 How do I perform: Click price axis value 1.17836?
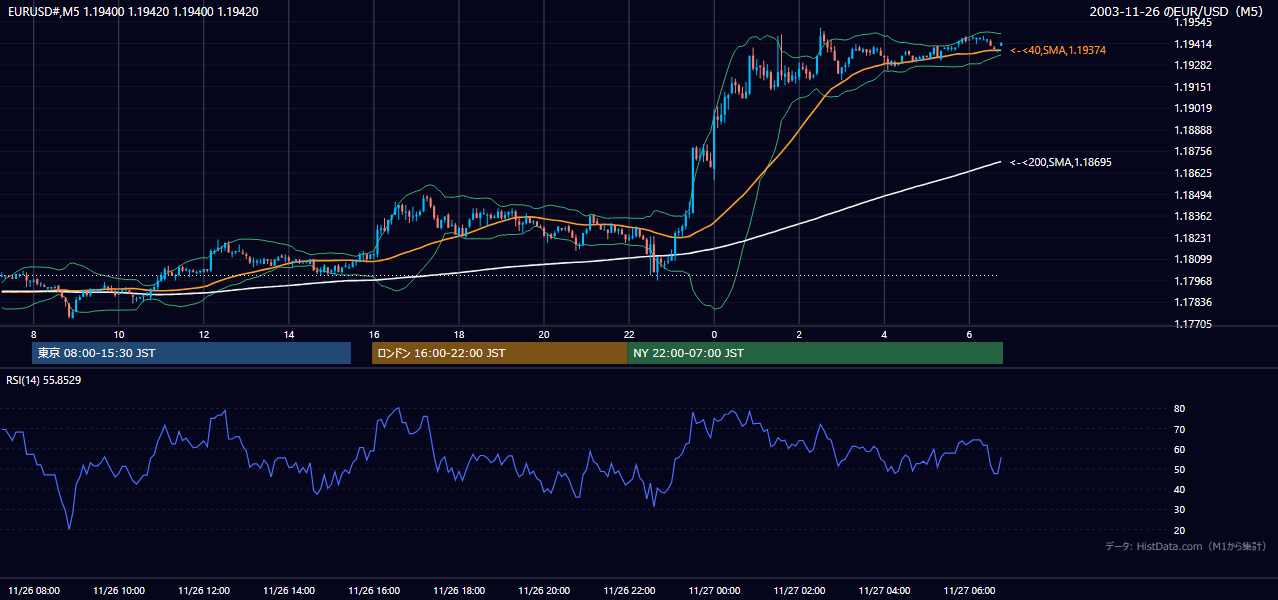[1193, 302]
